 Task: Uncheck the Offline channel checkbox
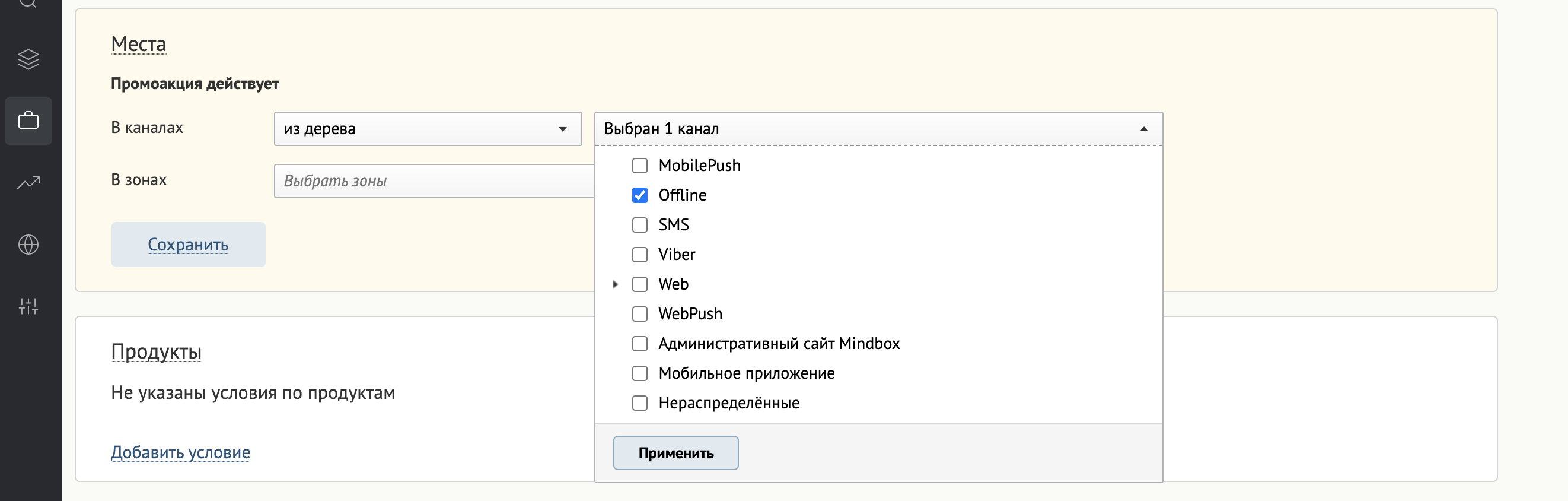pyautogui.click(x=640, y=195)
